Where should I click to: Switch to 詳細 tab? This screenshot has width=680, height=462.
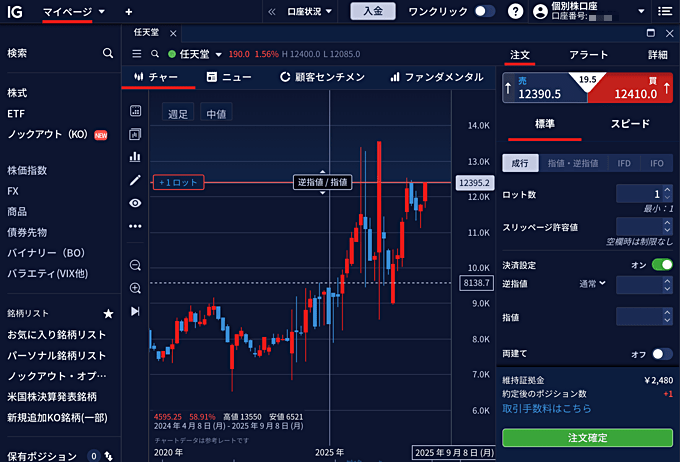pyautogui.click(x=657, y=55)
